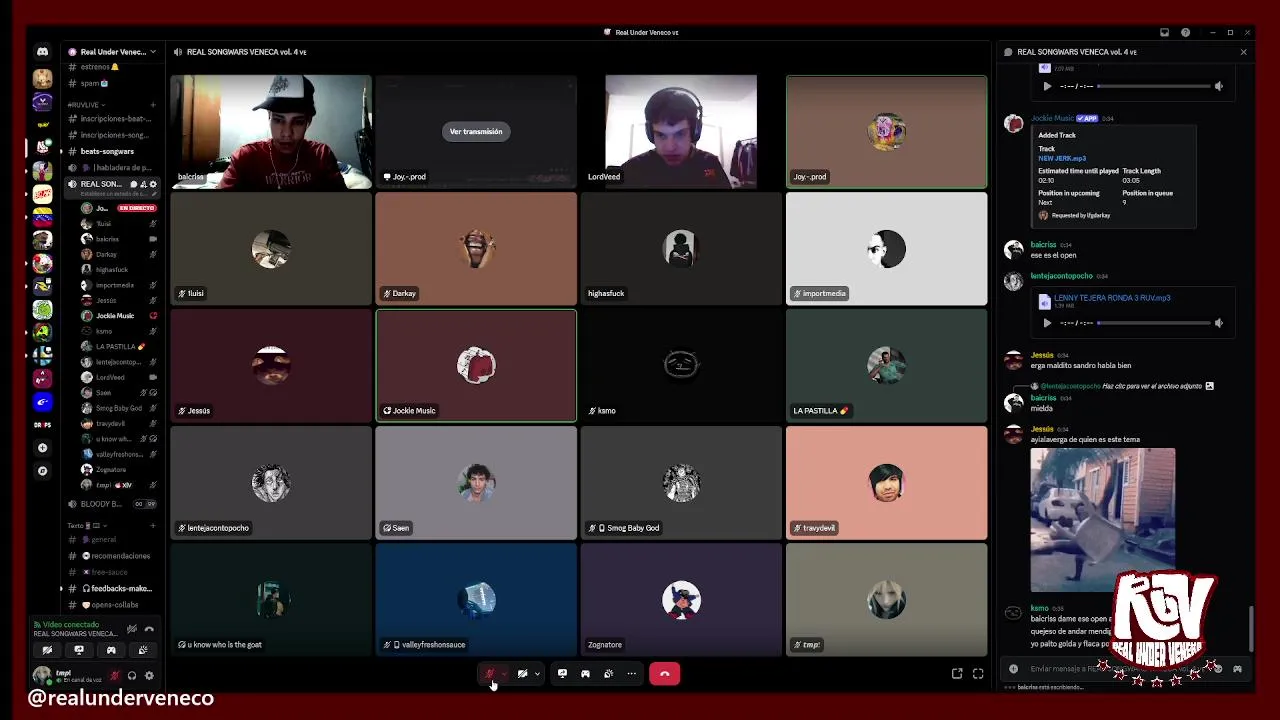Pop out the call window
The image size is (1280, 720).
pyautogui.click(x=957, y=674)
